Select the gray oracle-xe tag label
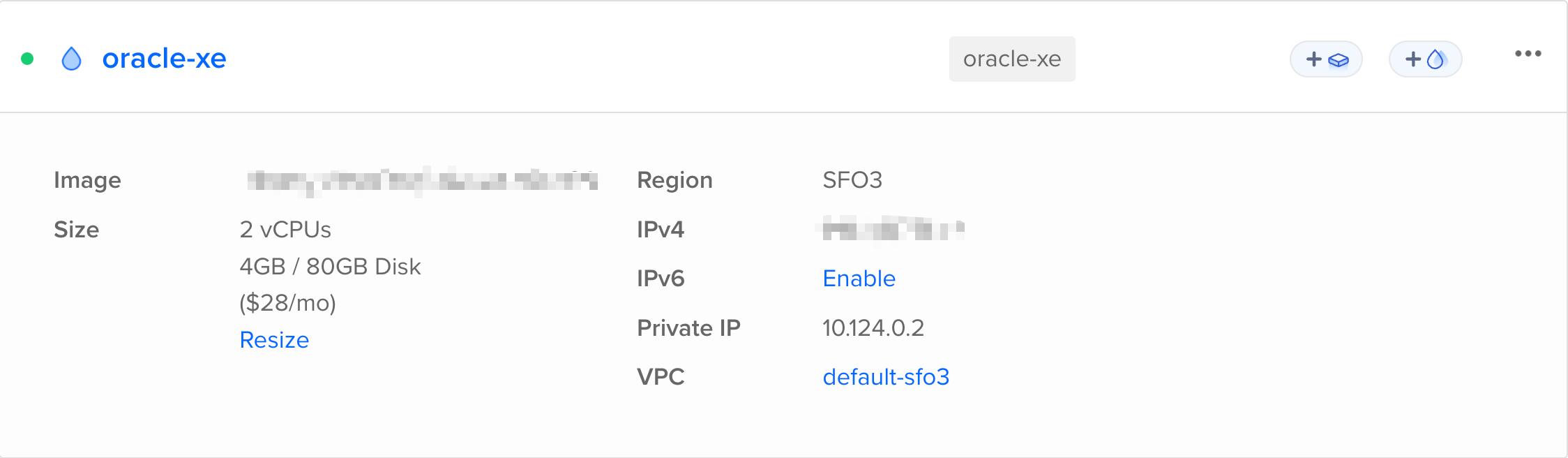 point(1011,59)
